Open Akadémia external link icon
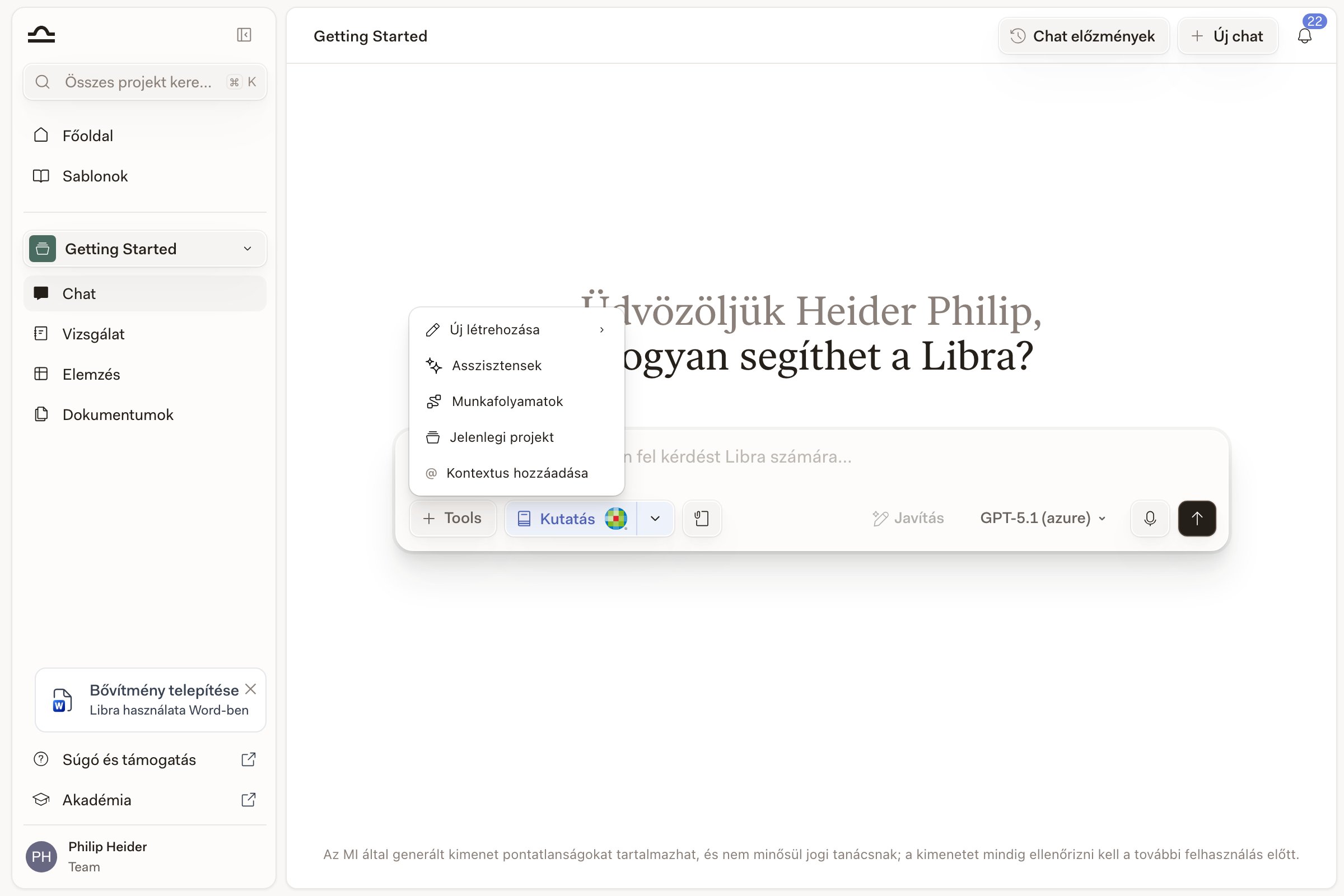 249,800
